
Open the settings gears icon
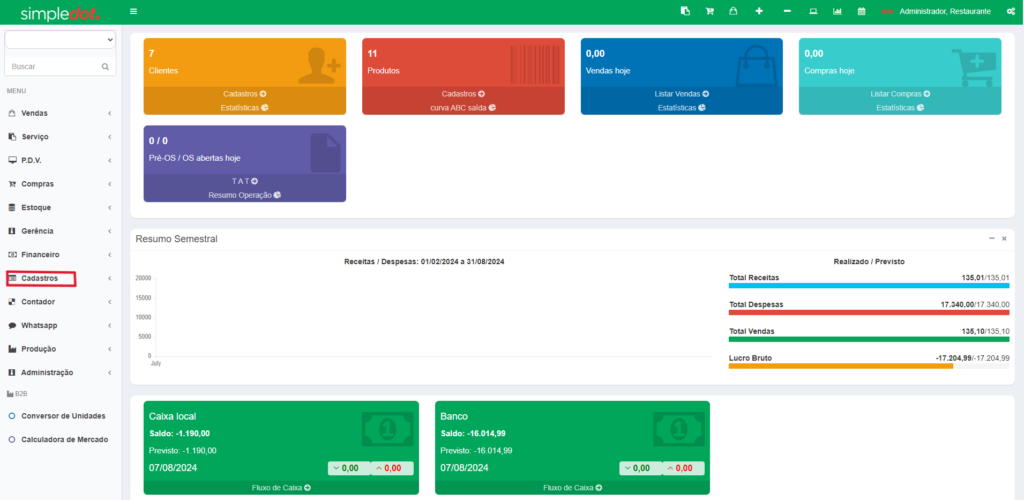(1009, 11)
